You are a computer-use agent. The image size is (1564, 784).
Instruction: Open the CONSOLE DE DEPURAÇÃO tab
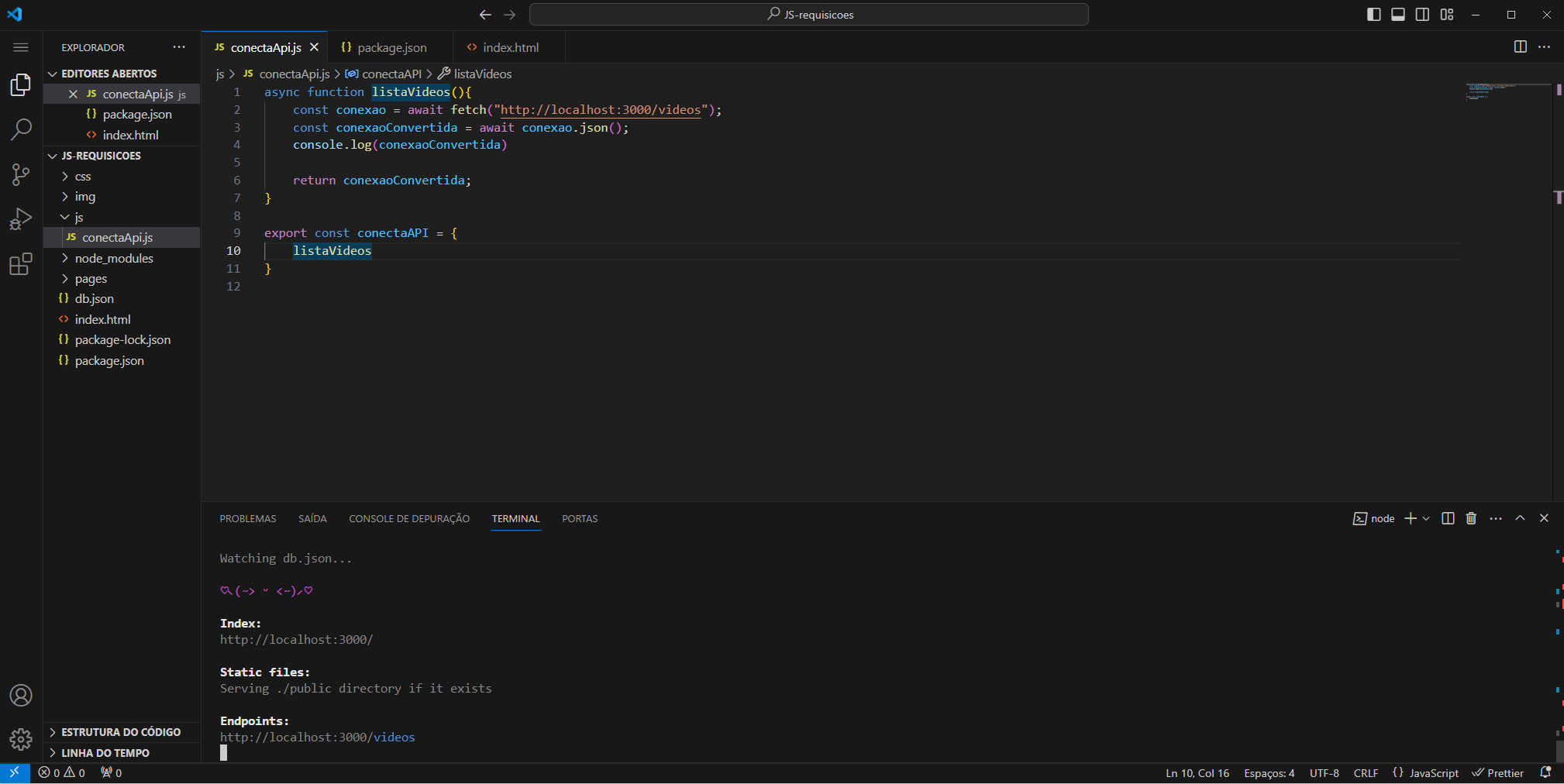[409, 518]
